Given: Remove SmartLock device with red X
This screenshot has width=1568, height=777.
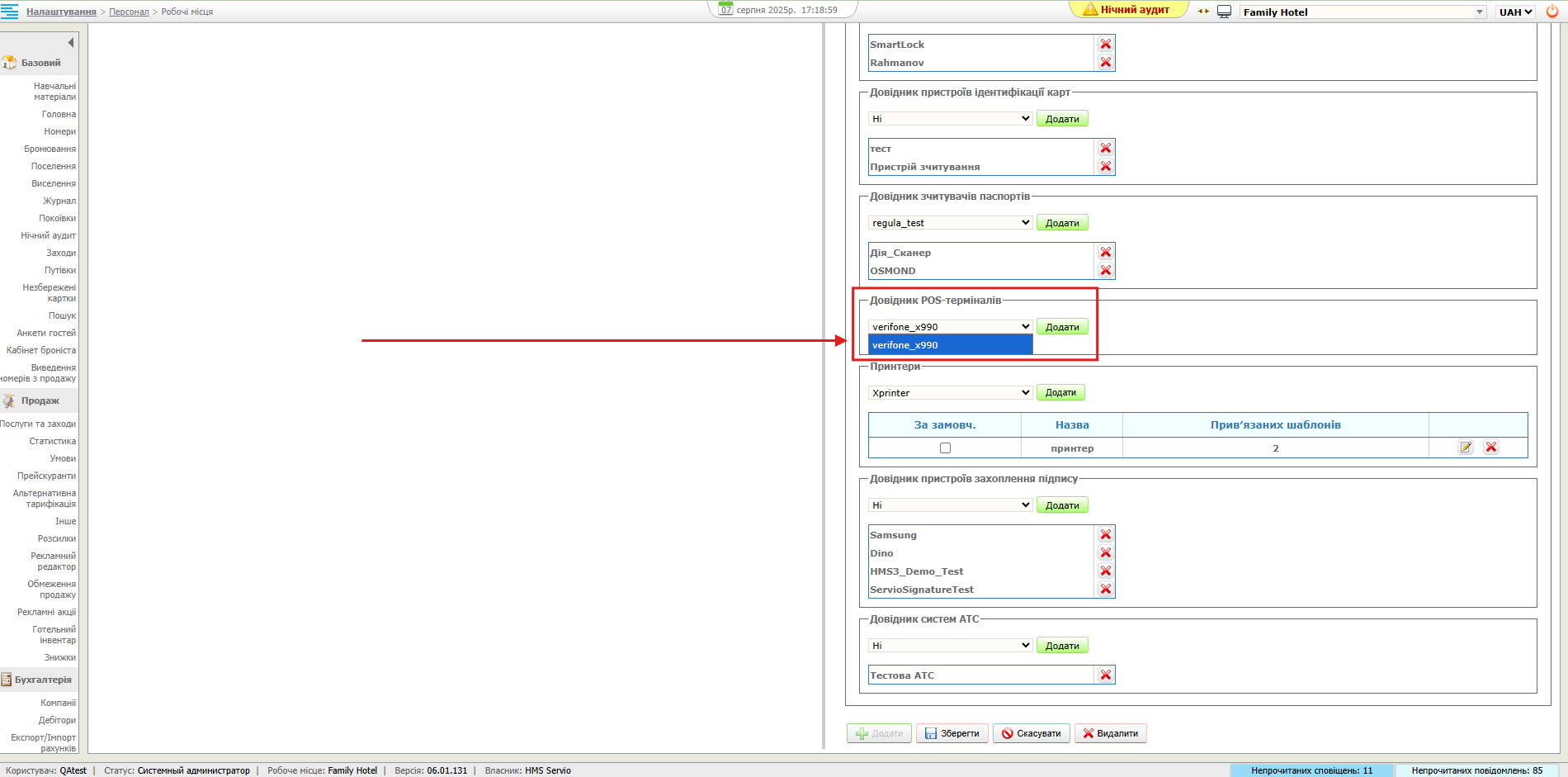Looking at the screenshot, I should point(1106,45).
